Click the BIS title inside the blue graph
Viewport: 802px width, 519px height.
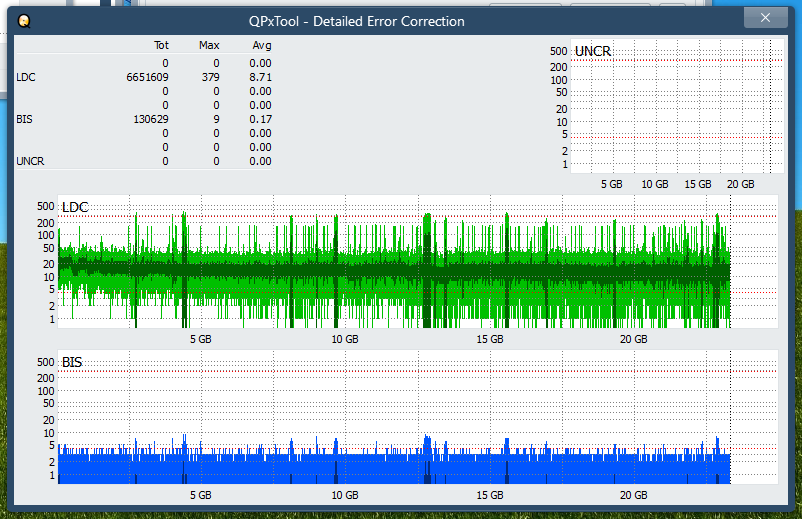click(x=72, y=362)
